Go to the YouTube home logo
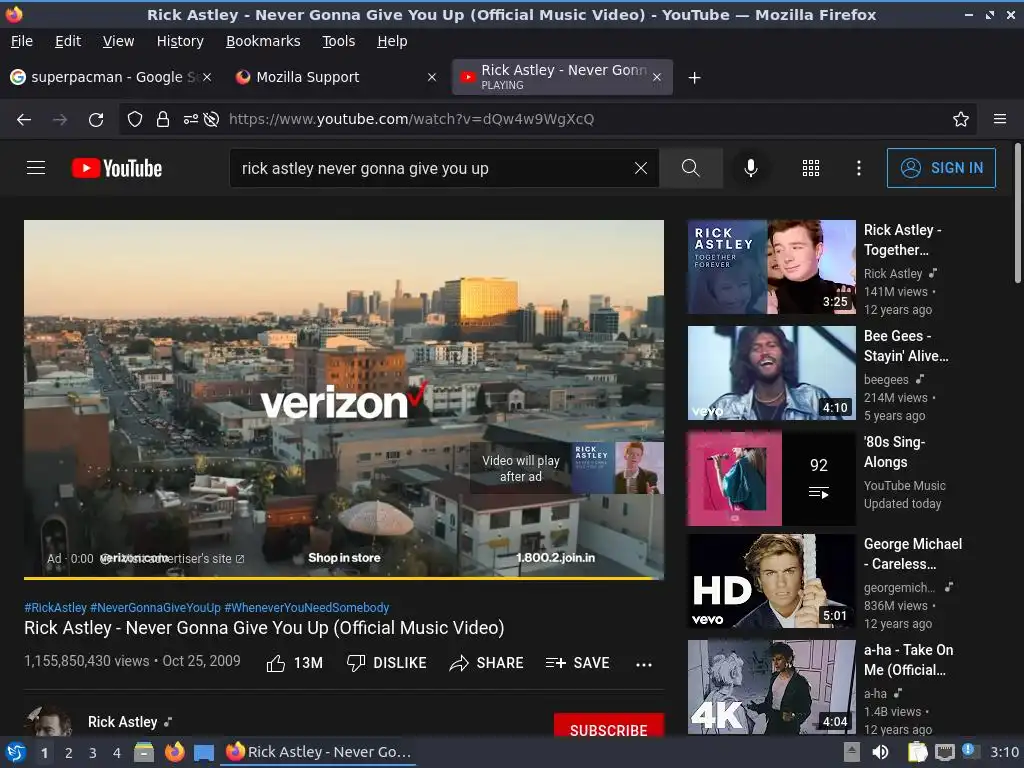1024x768 pixels. pyautogui.click(x=117, y=168)
